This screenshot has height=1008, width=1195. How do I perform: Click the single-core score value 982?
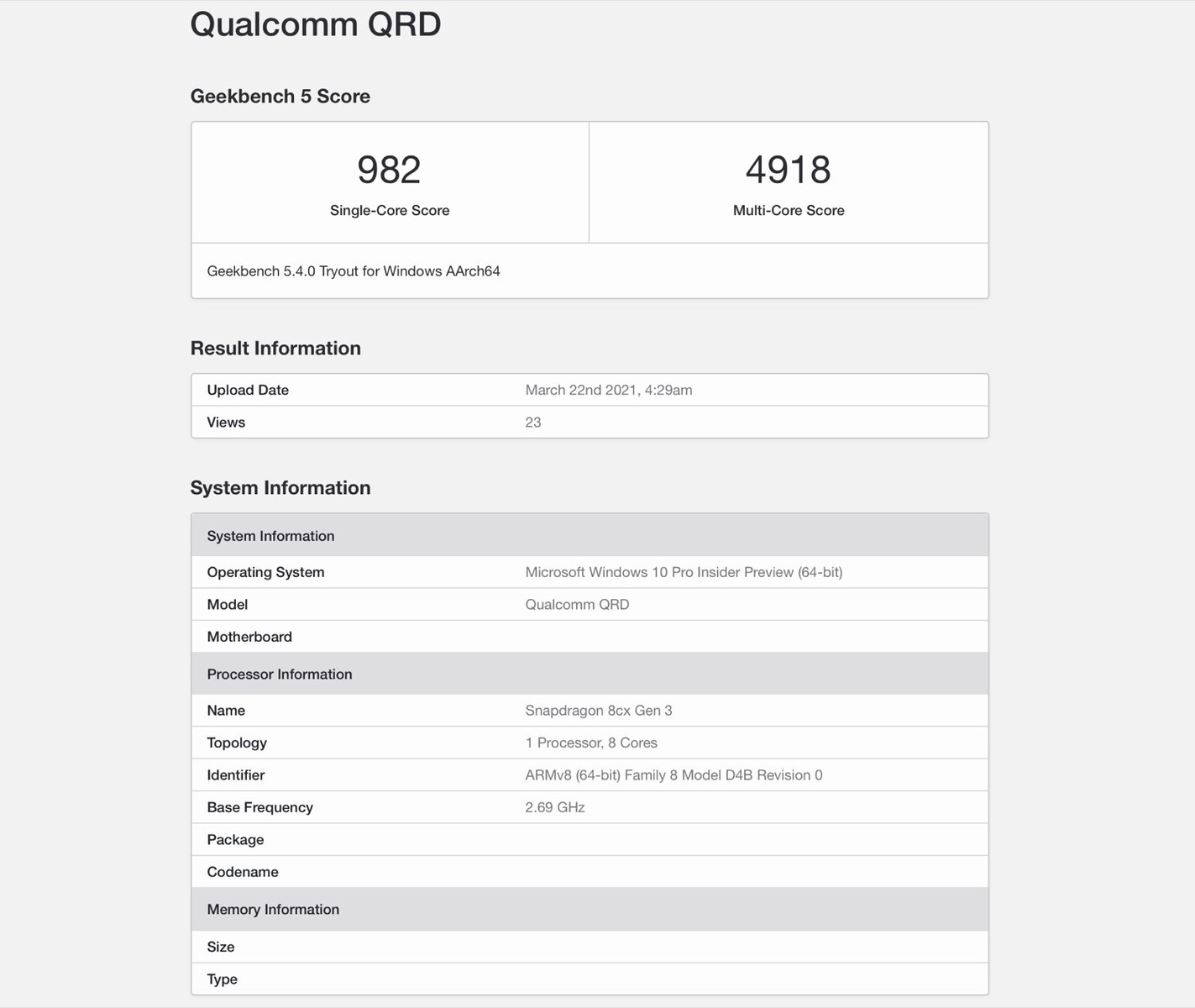389,170
